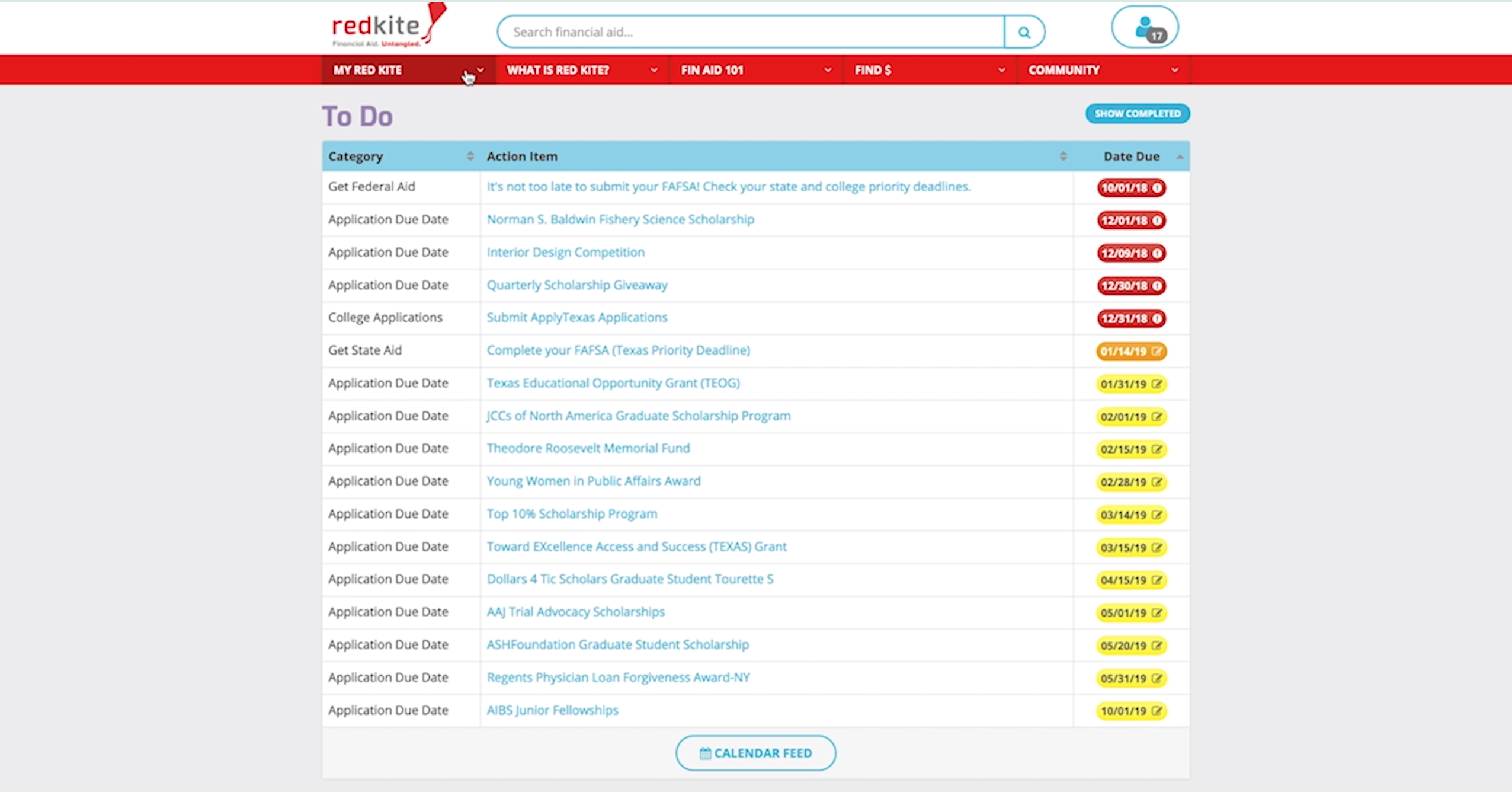Expand the What Is Red Kite? chevron
The image size is (1512, 792).
(x=654, y=70)
